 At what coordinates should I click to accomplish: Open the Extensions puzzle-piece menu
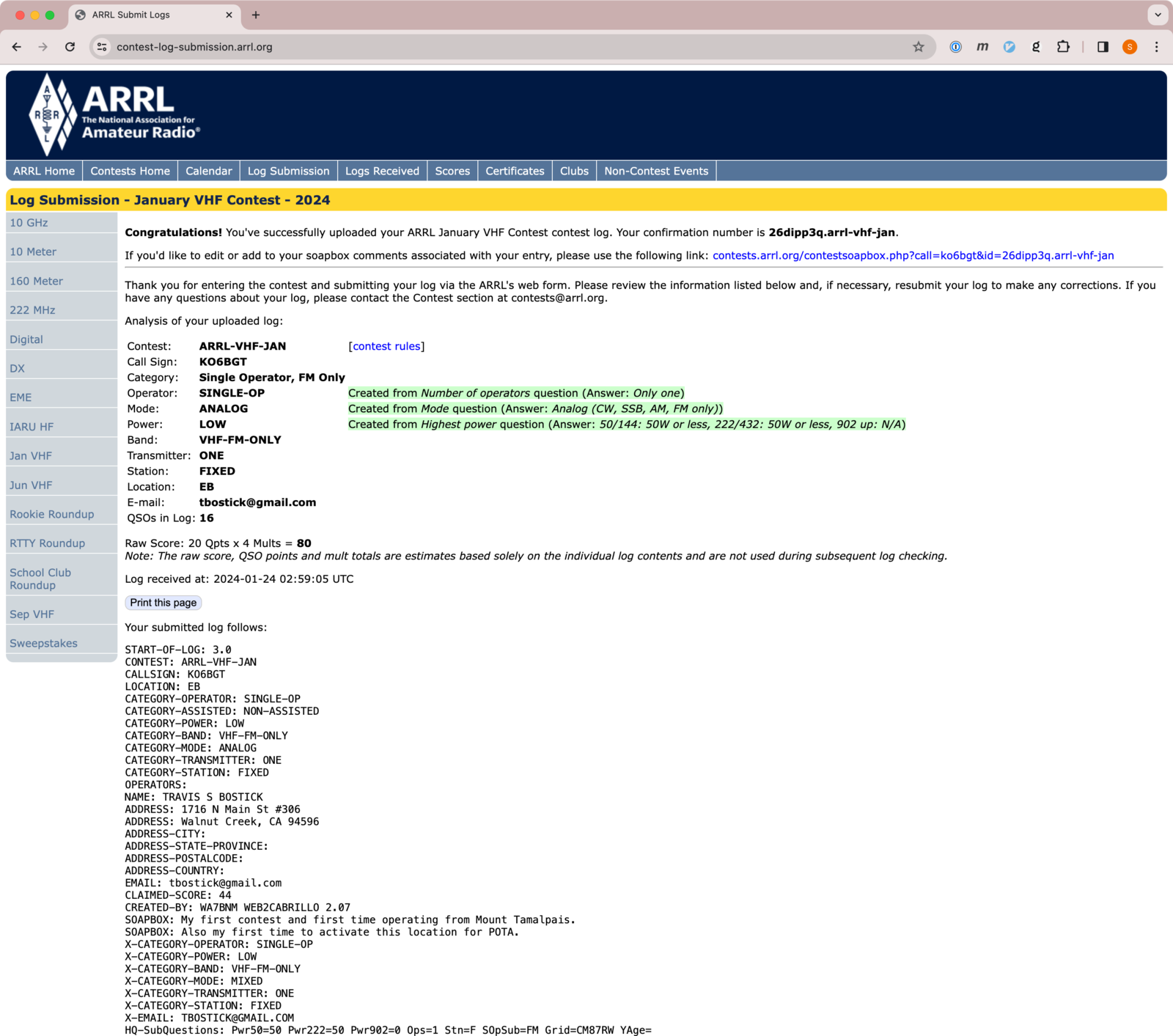tap(1063, 47)
